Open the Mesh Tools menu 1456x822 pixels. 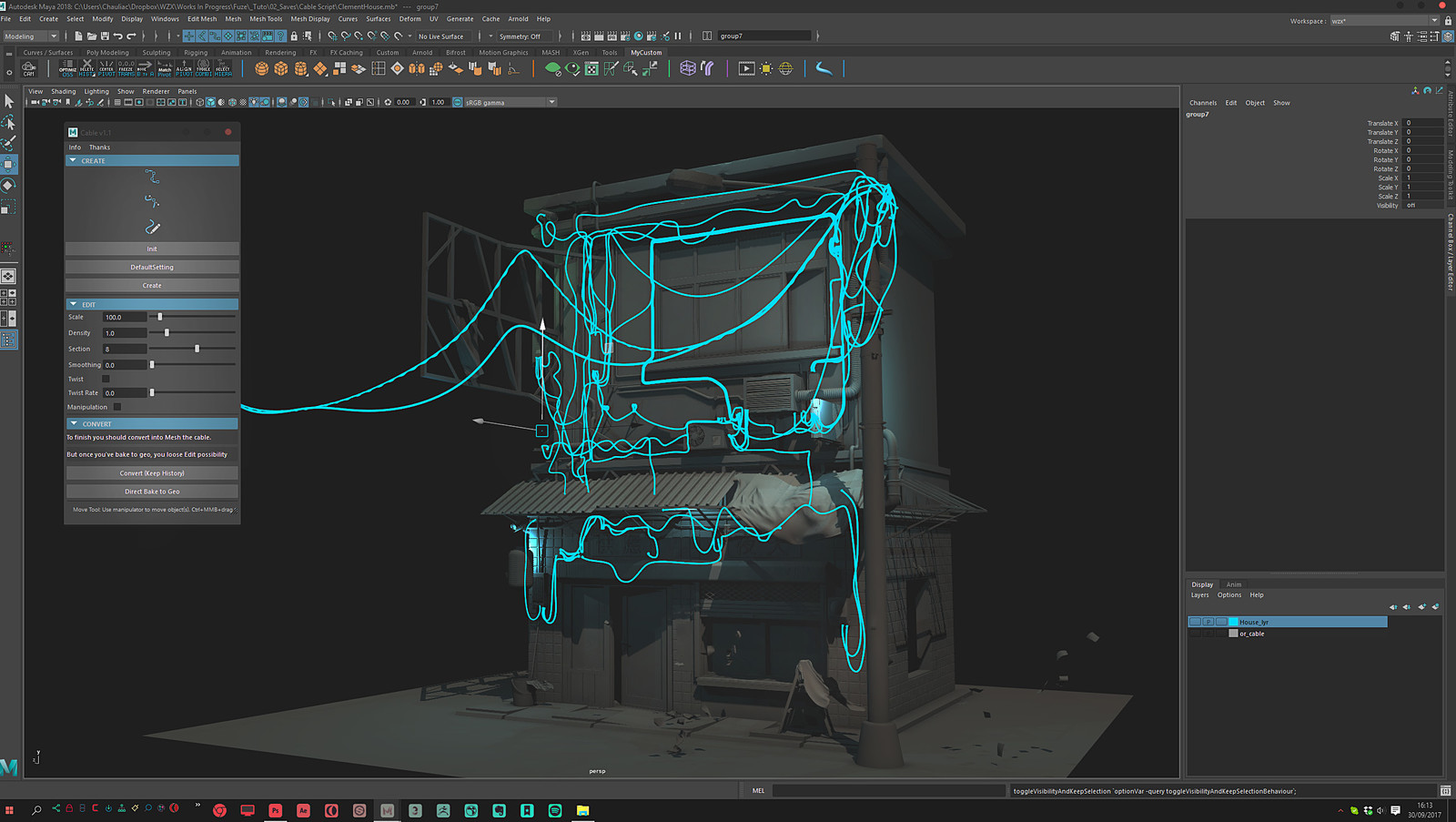(265, 18)
